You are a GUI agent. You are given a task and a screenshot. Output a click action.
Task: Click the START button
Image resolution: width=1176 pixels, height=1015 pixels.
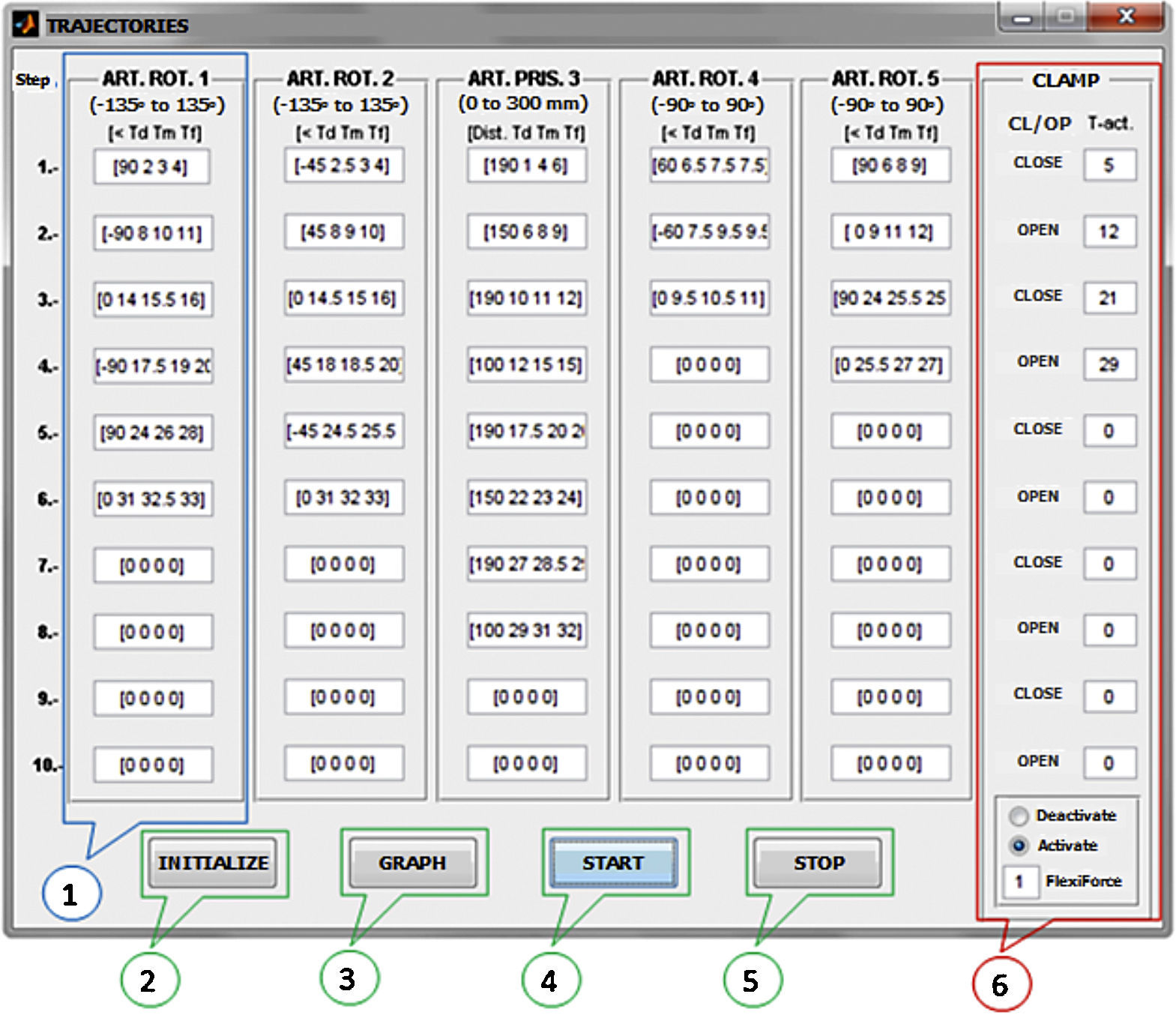coord(613,864)
